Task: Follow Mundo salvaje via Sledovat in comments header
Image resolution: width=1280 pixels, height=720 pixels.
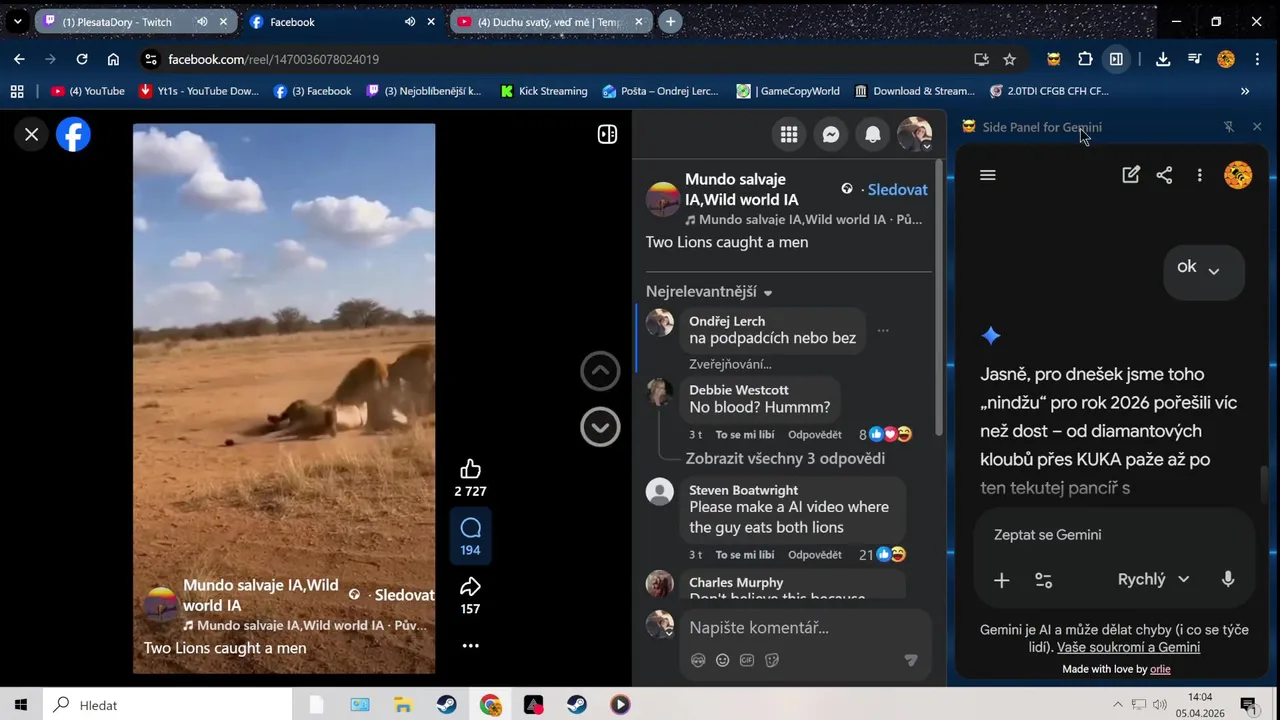Action: 897,189
